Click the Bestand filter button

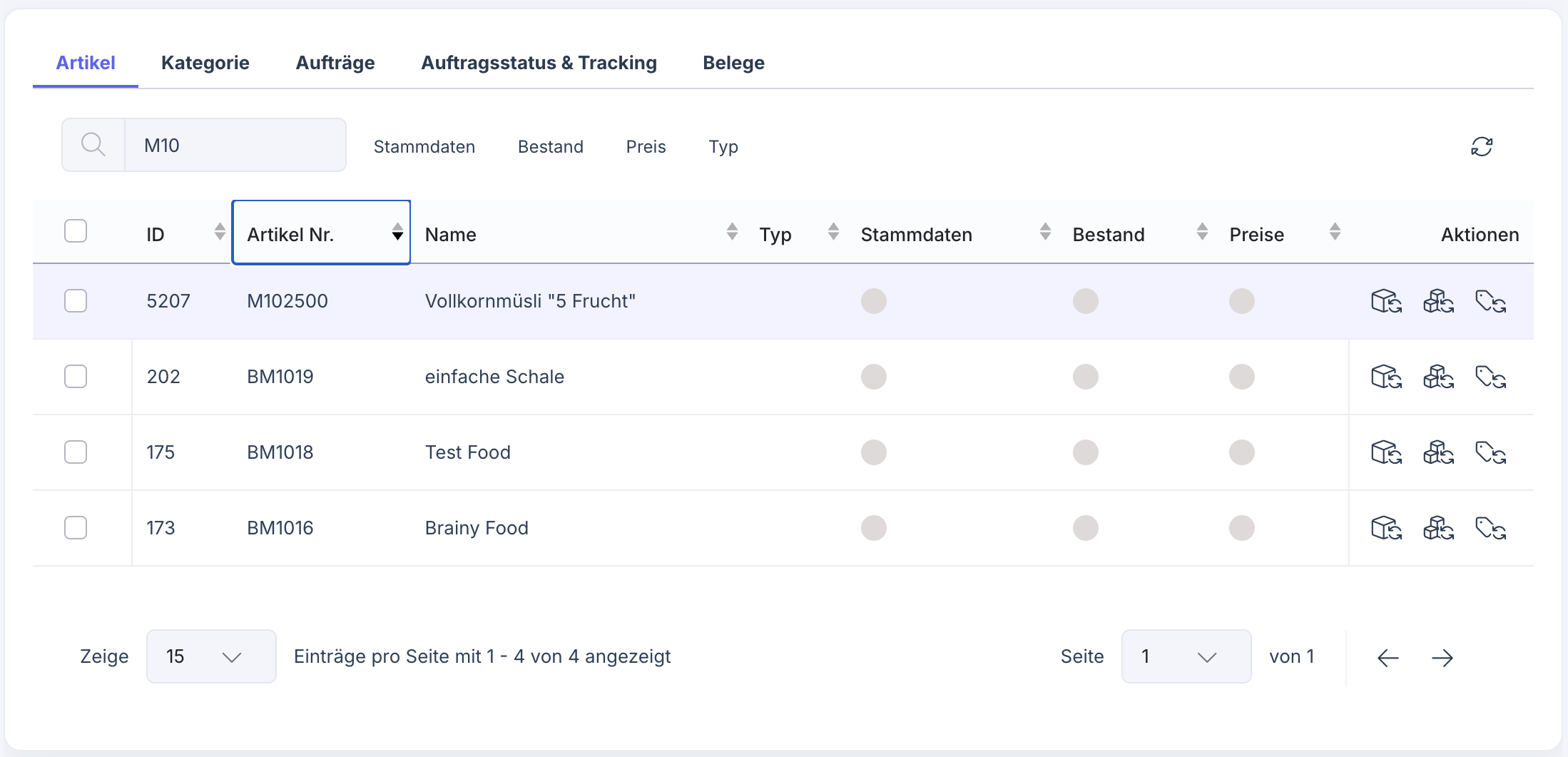550,146
